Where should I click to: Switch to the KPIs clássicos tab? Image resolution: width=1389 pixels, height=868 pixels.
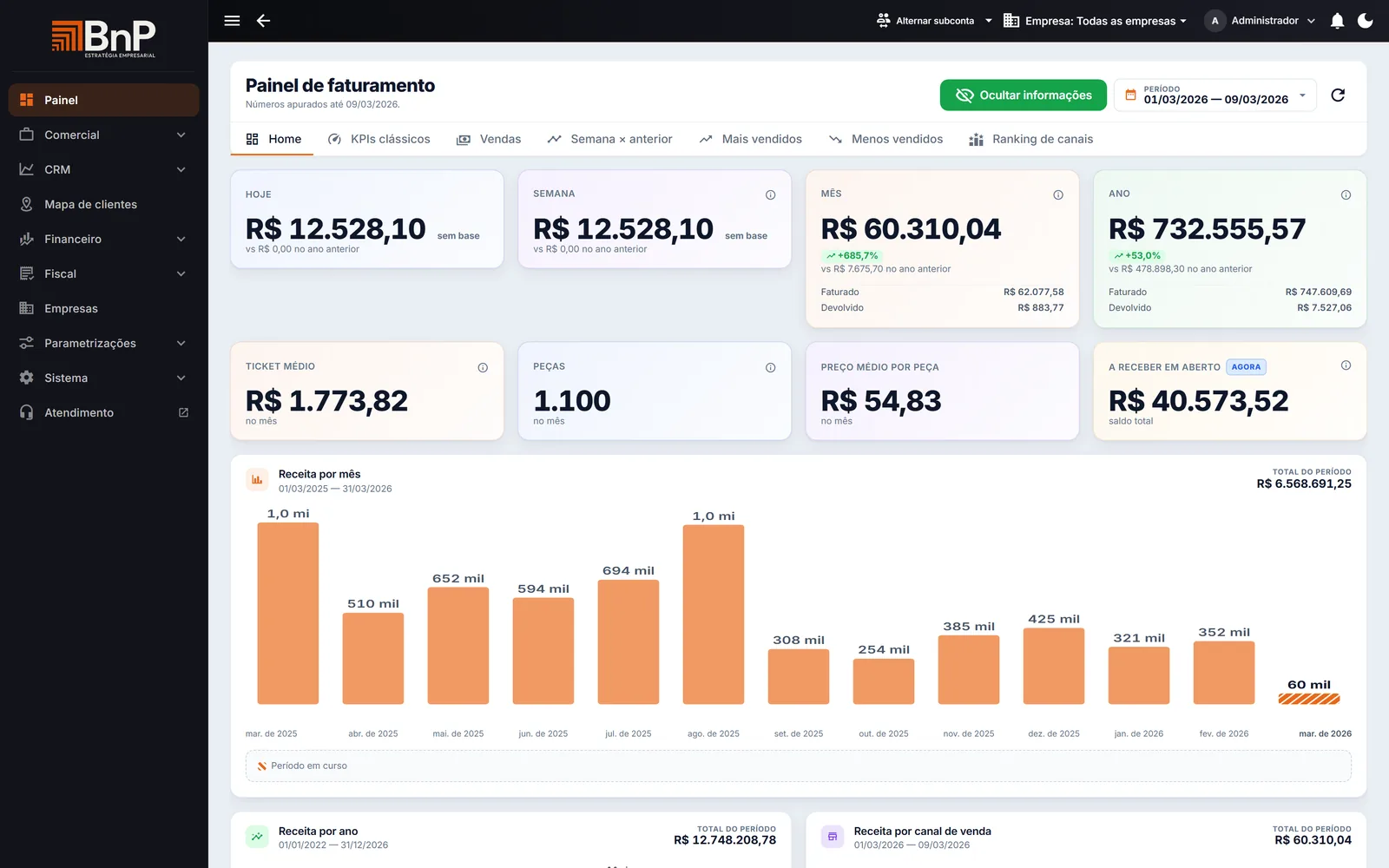click(379, 139)
